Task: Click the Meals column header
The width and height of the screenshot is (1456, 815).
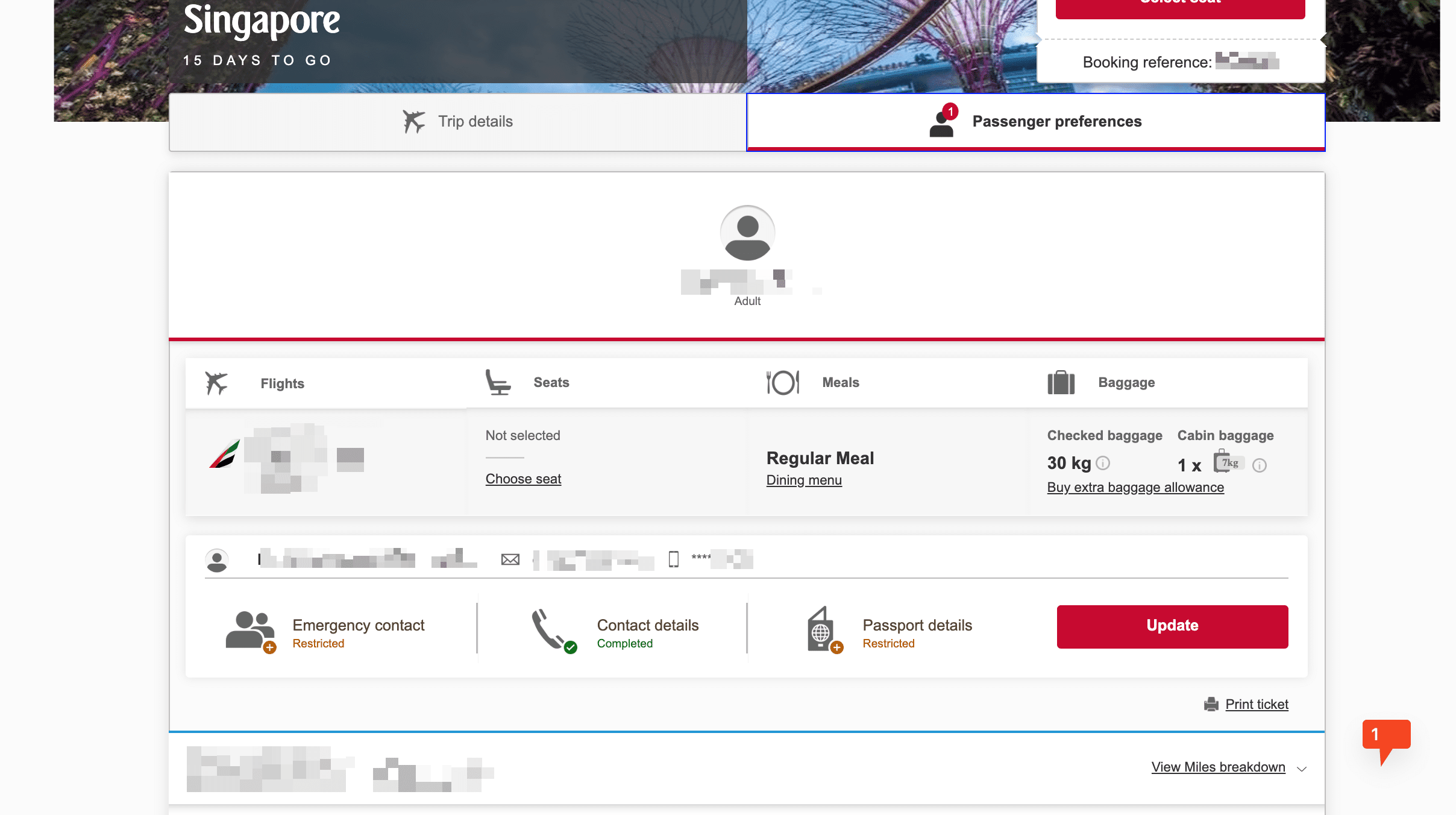Action: 841,383
